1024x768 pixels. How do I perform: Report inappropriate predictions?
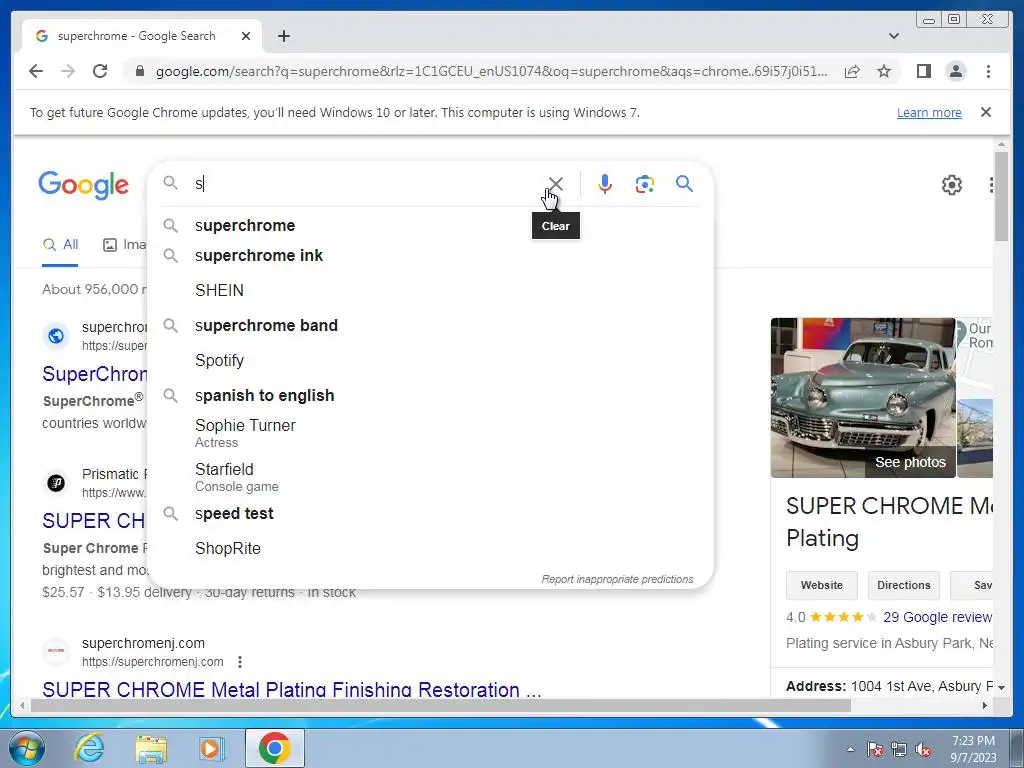click(x=617, y=579)
